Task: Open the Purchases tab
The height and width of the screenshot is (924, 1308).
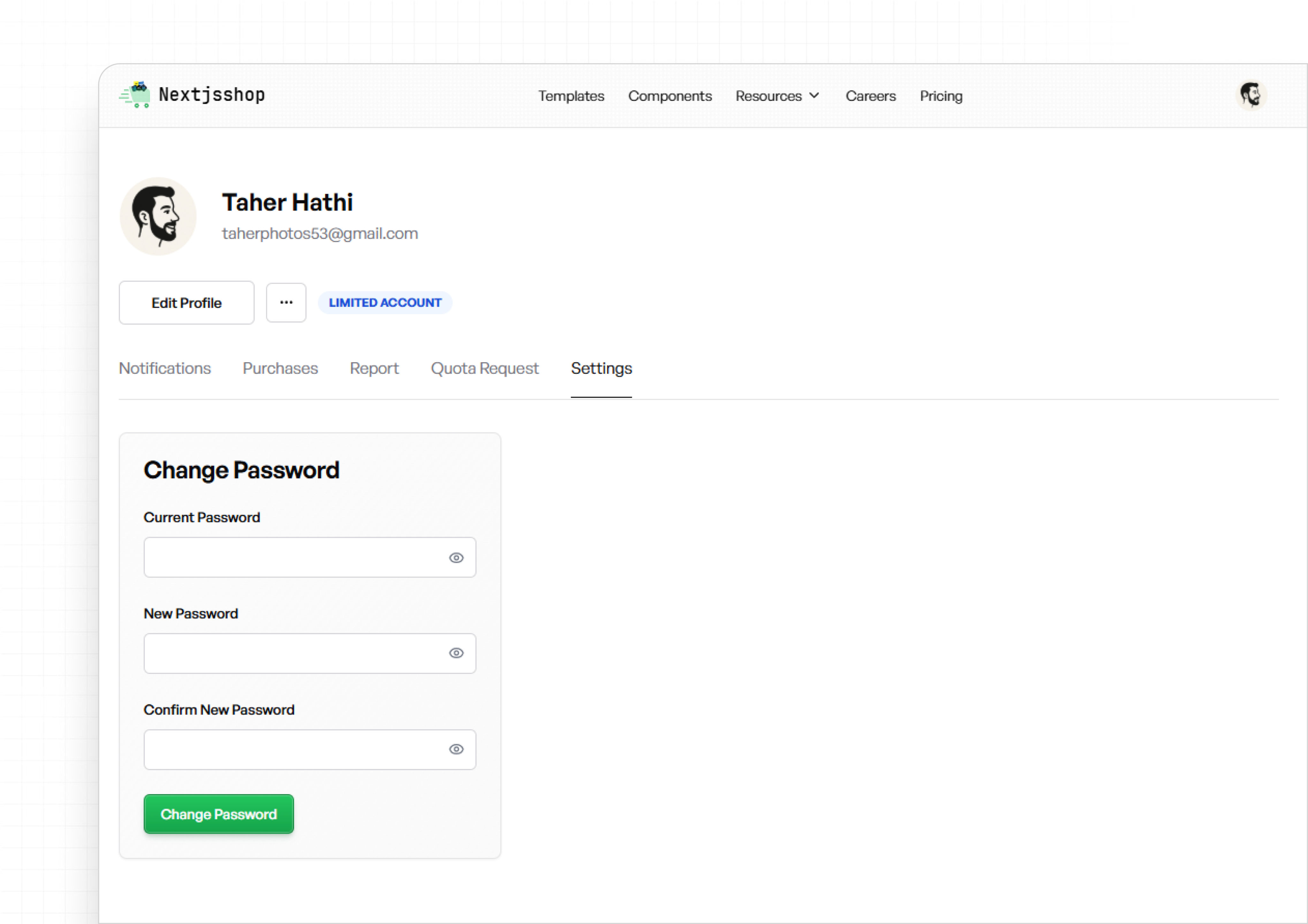Action: (x=280, y=368)
